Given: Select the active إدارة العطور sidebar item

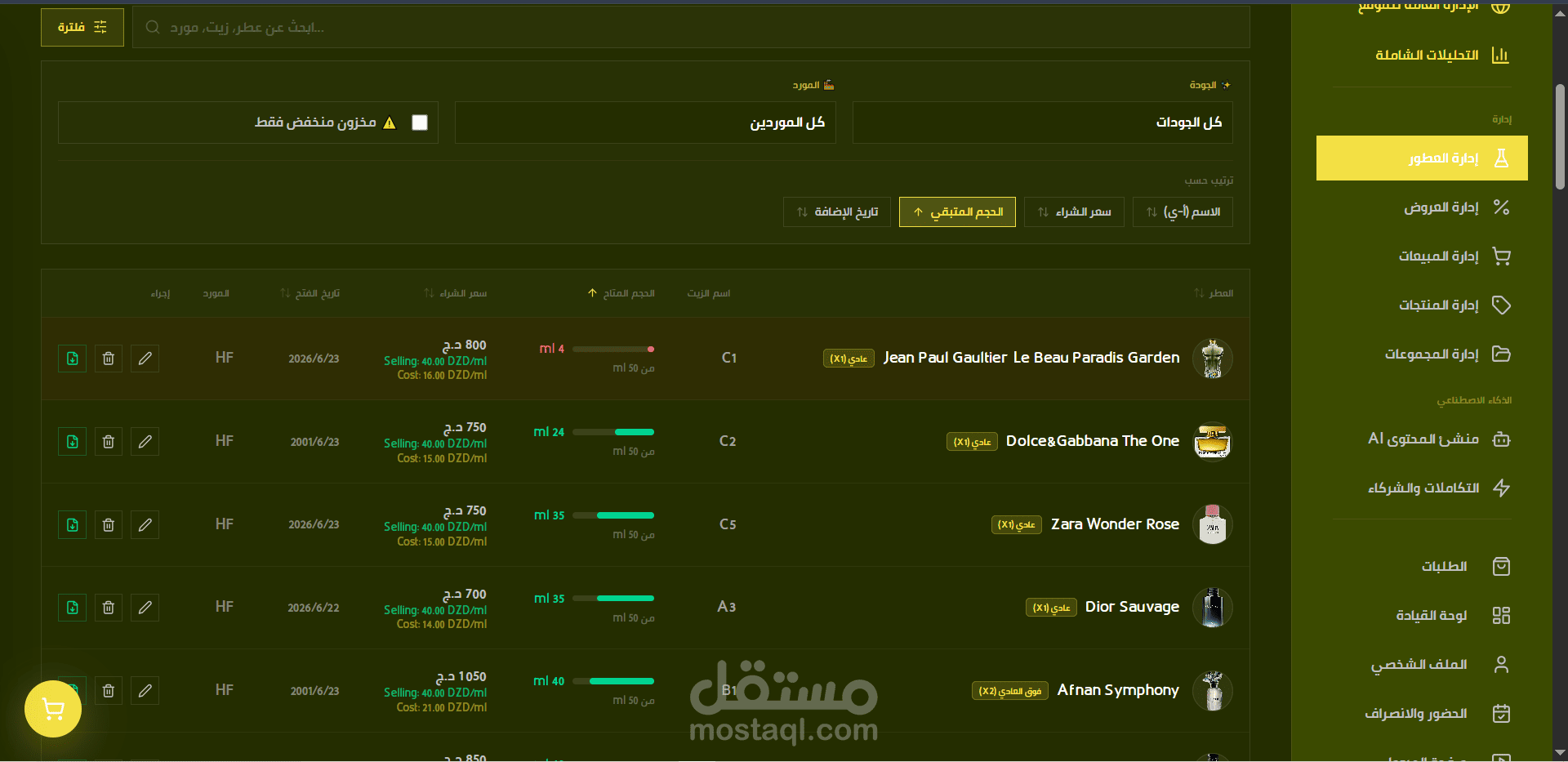Looking at the screenshot, I should (1422, 158).
